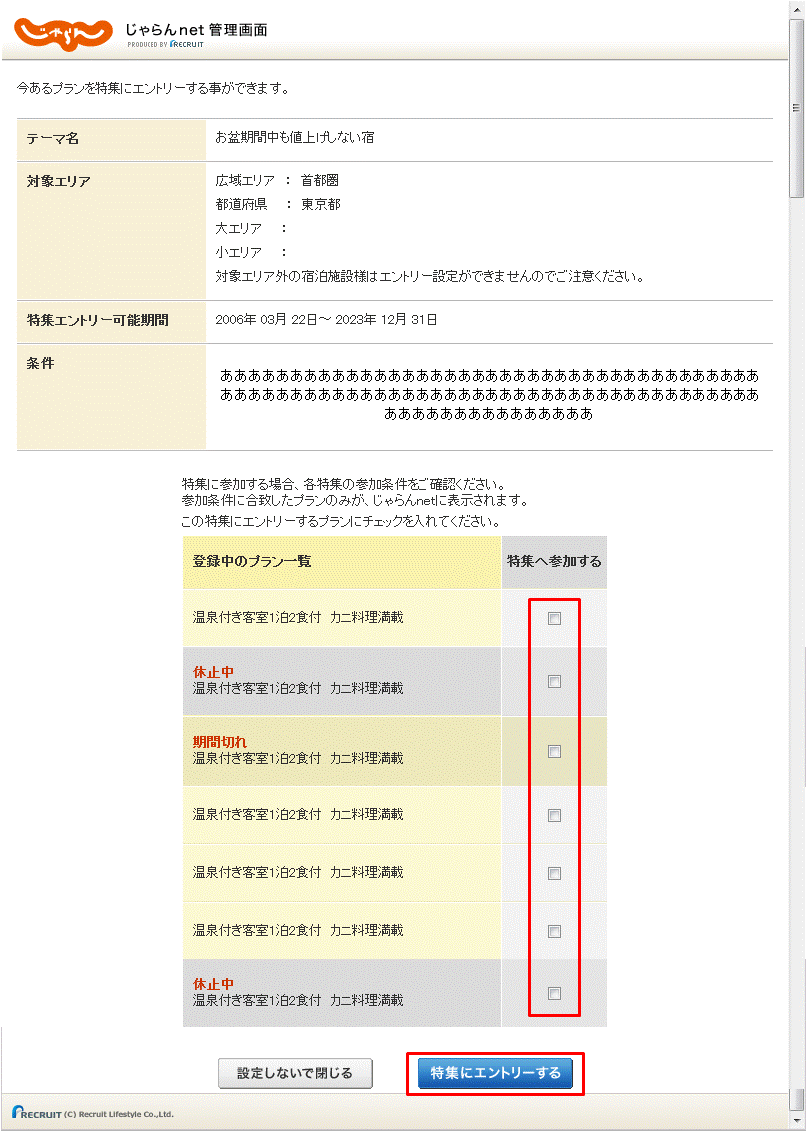Check the fifth plan row checkbox
Screen dimensions: 807x1132
554,872
